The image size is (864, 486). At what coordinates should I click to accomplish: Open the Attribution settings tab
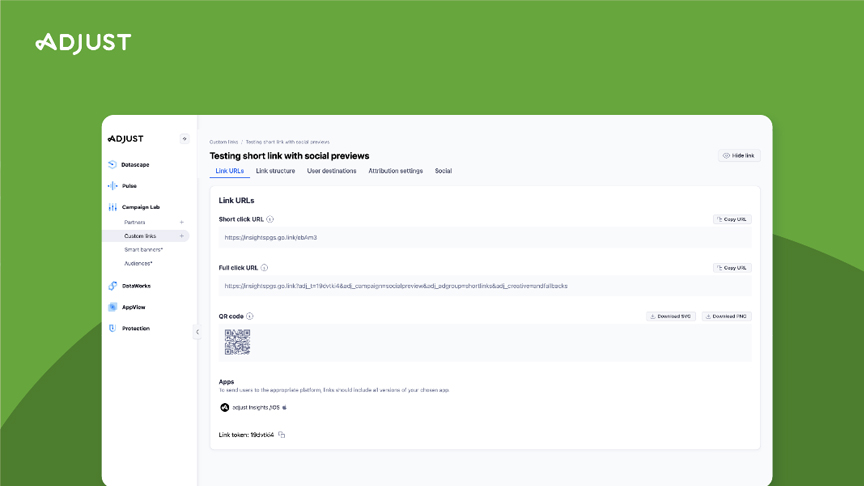tap(395, 171)
